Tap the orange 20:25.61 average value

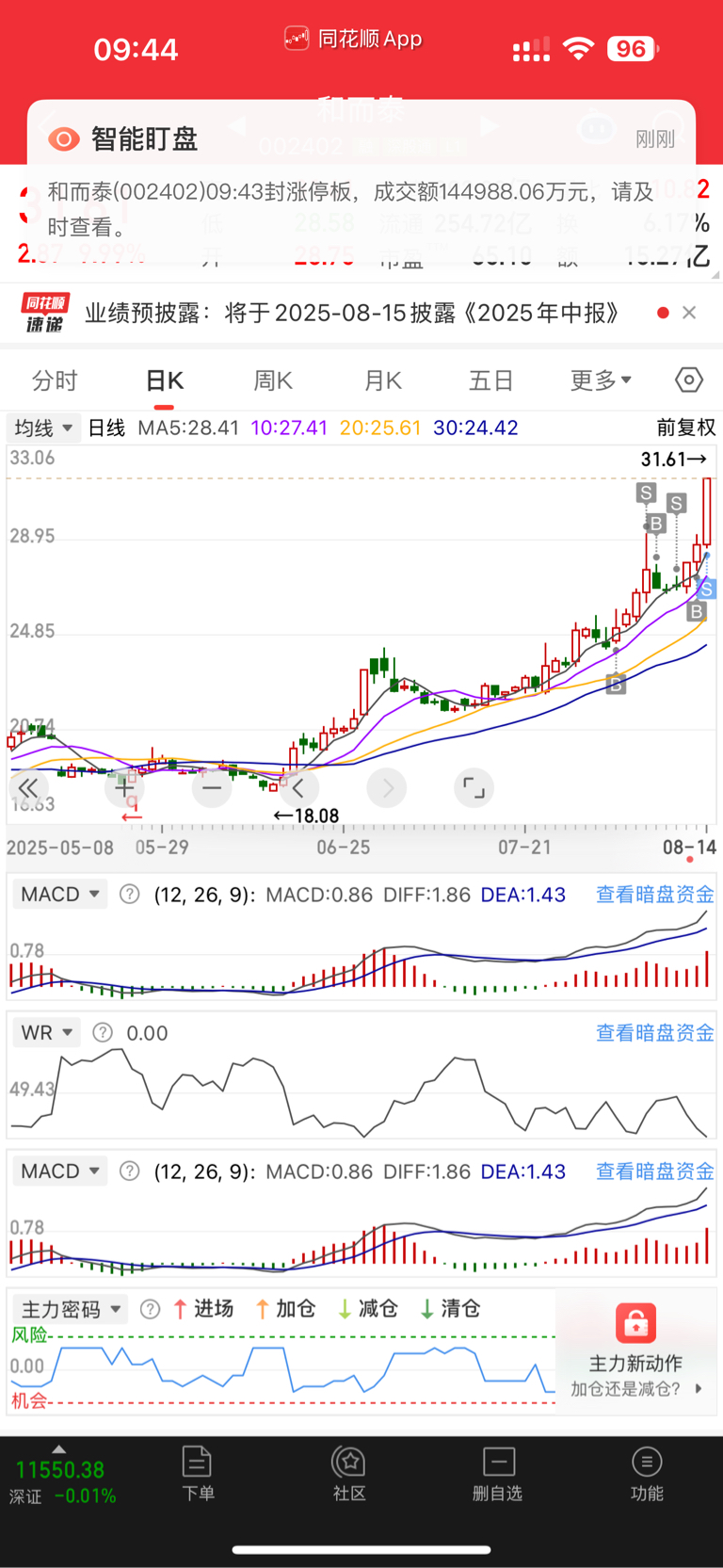(x=380, y=428)
